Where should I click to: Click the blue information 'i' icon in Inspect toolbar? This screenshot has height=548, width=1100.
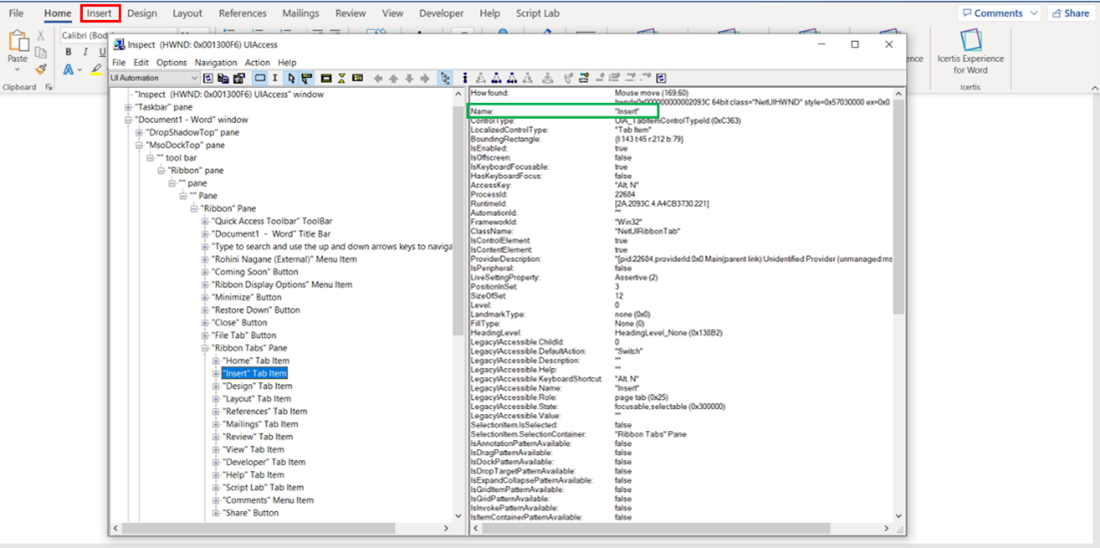(464, 78)
